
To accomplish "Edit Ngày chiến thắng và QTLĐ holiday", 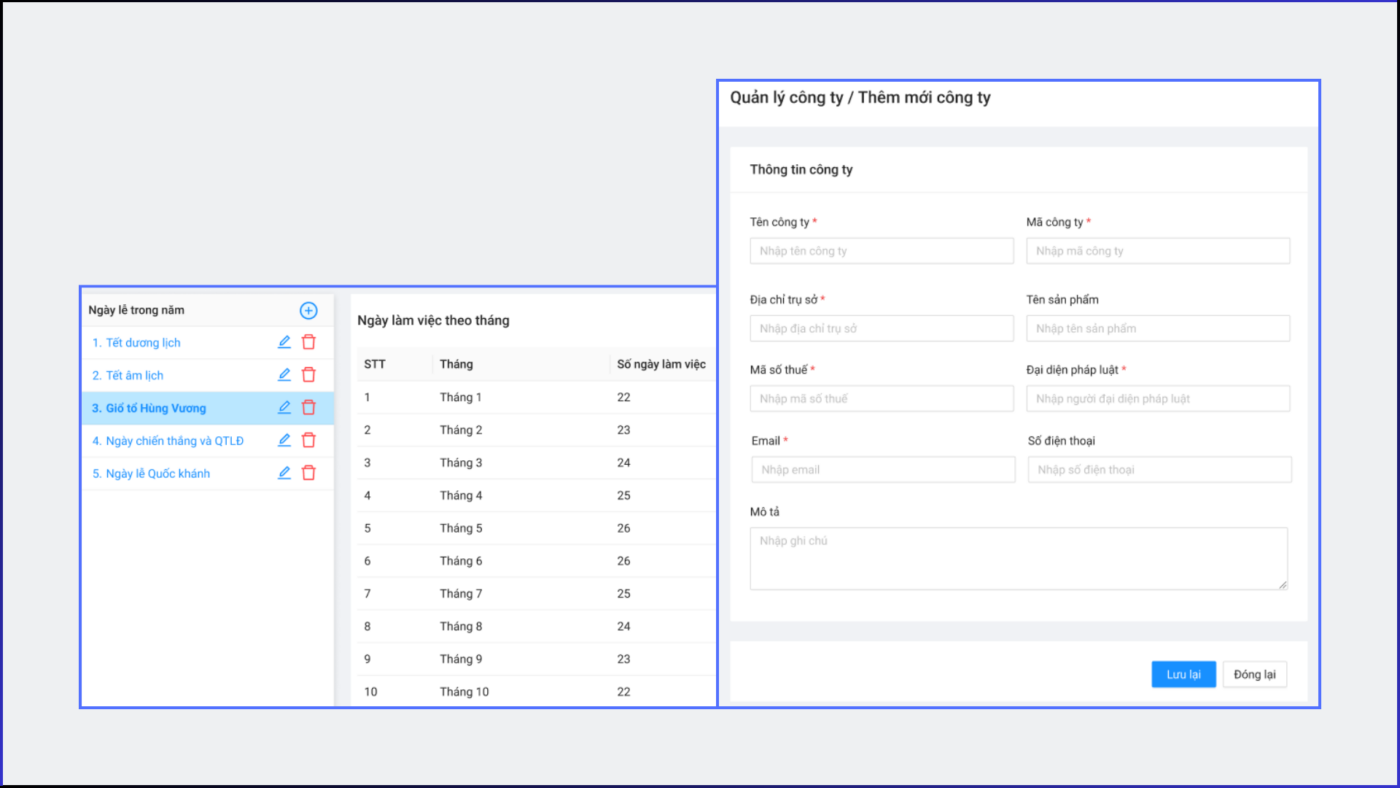I will click(284, 440).
